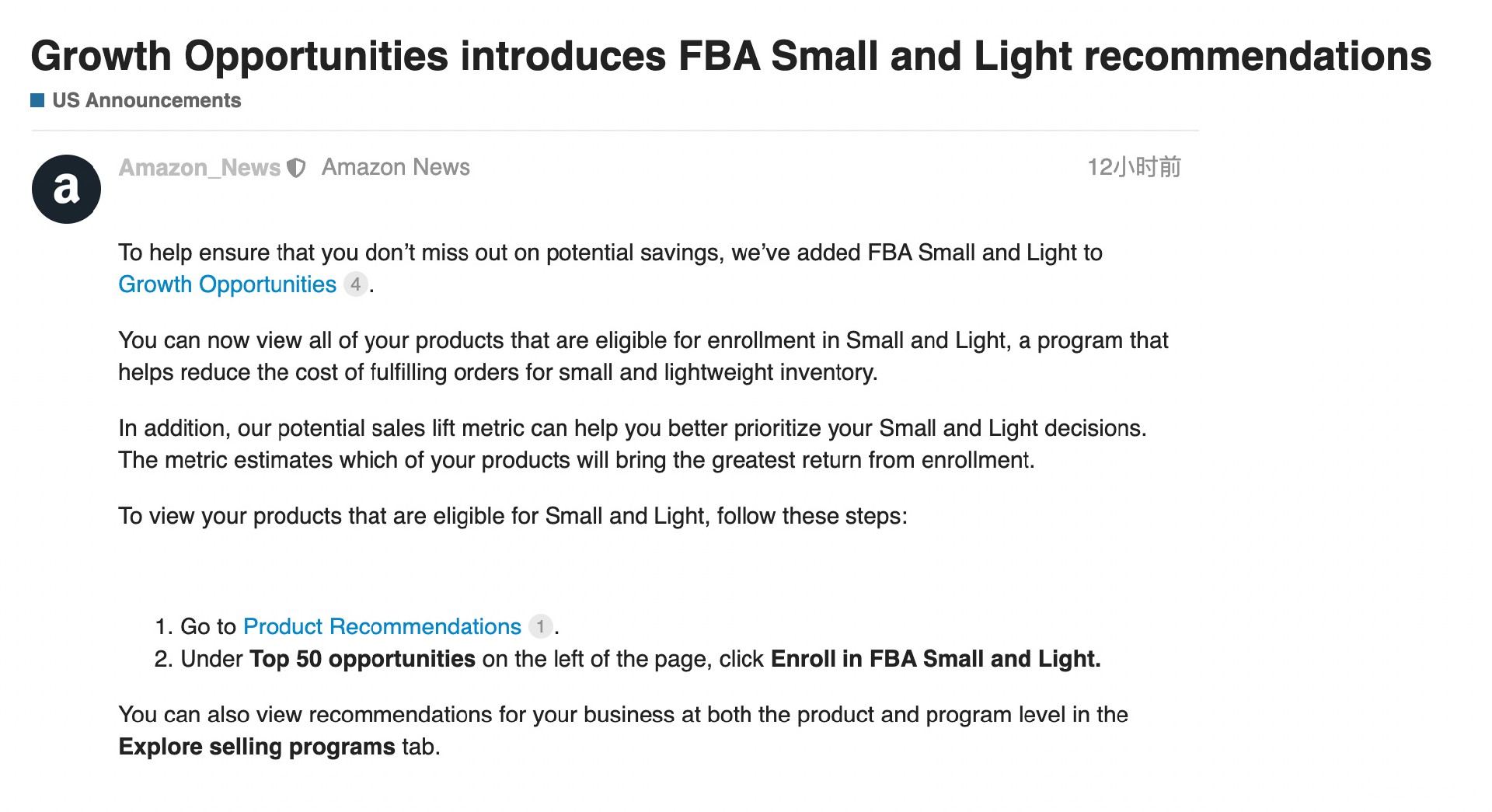The image size is (1492, 812).
Task: Click the bold Top 50 opportunities text
Action: (x=362, y=659)
